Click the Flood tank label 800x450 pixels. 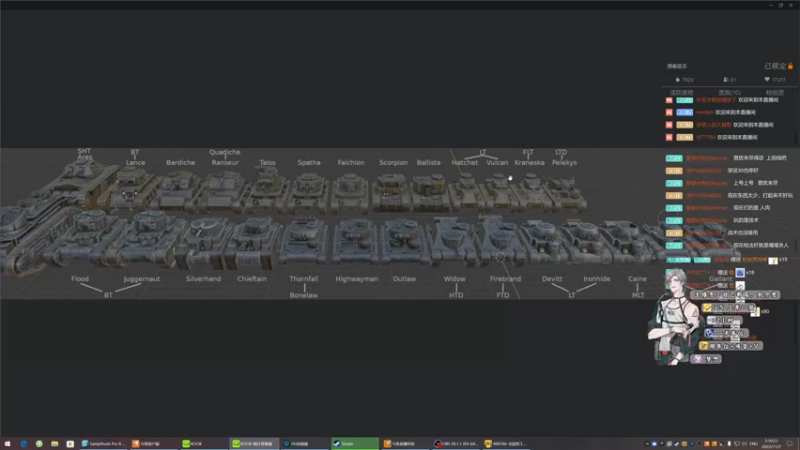[x=80, y=279]
